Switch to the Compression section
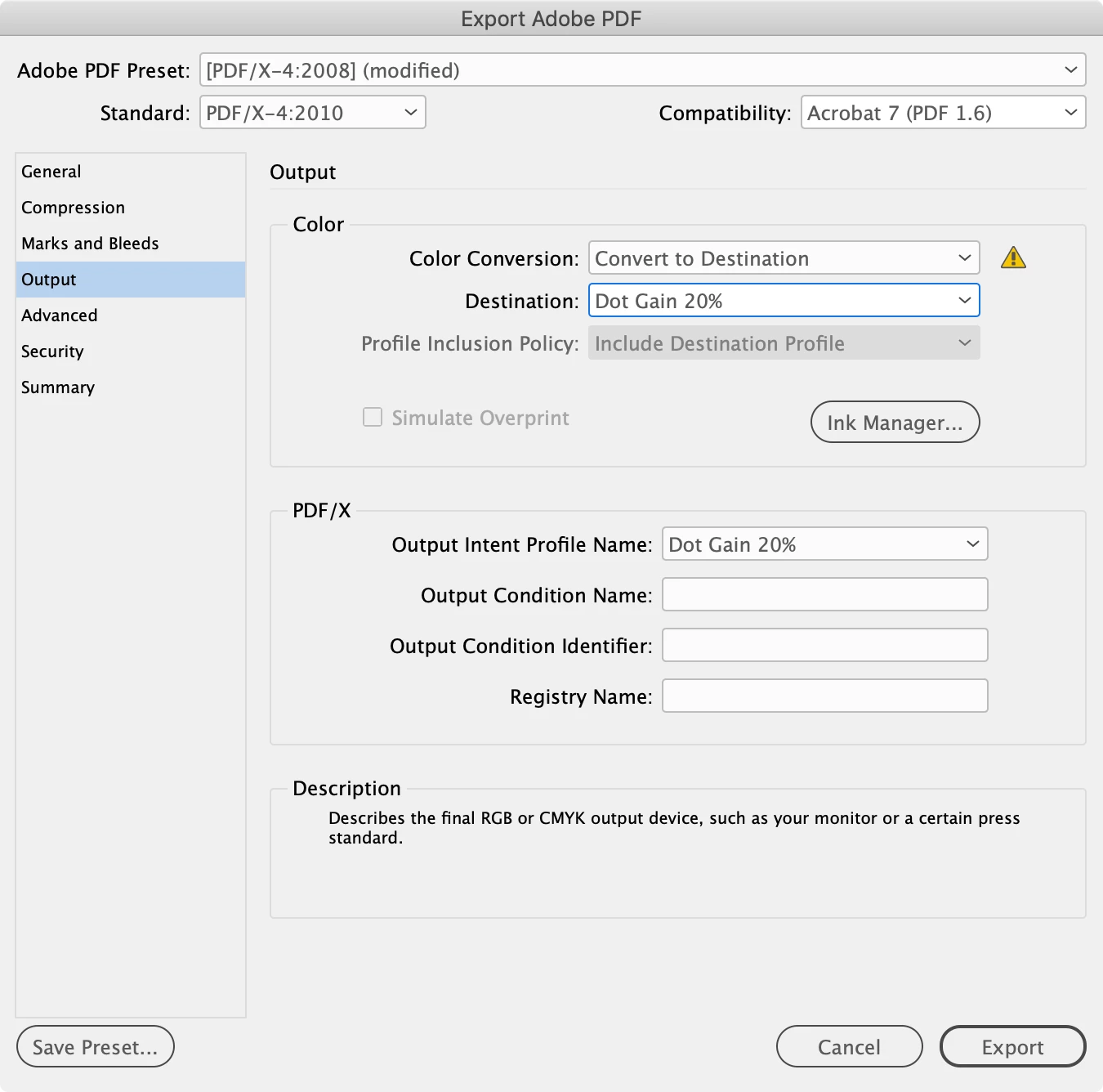 click(x=131, y=208)
